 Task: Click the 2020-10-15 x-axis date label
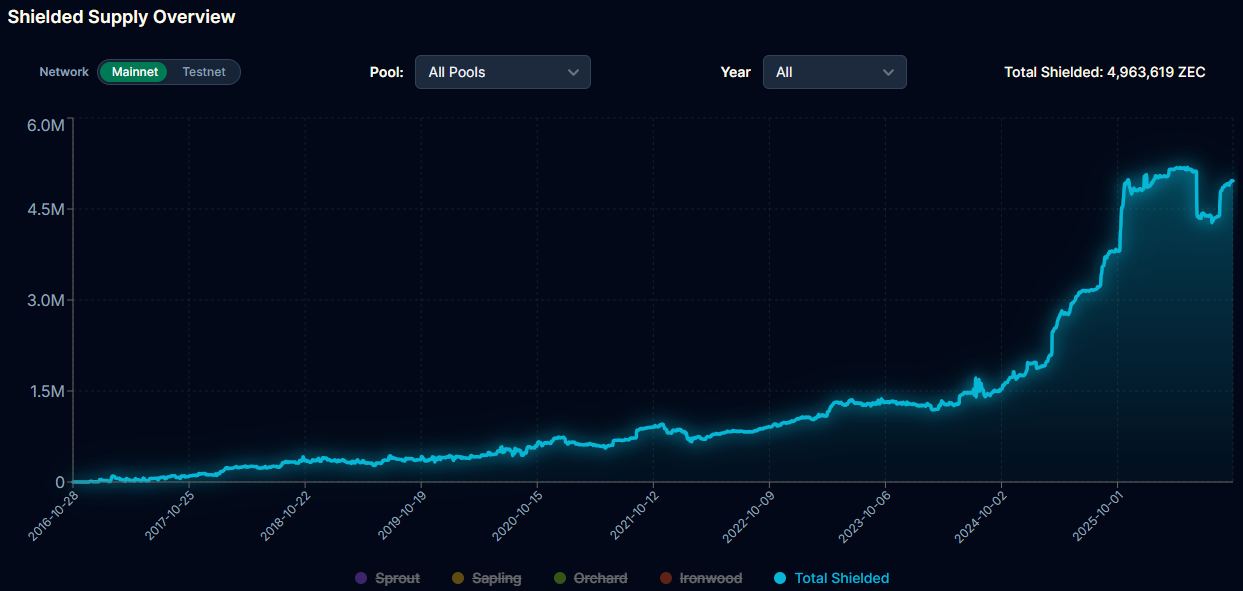[518, 515]
